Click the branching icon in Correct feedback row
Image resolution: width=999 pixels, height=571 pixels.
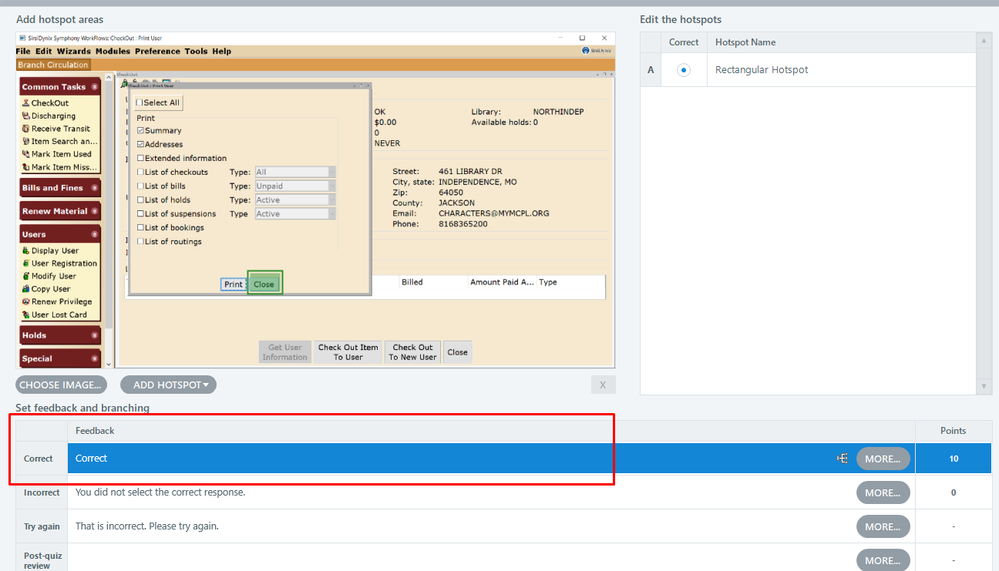(x=841, y=458)
